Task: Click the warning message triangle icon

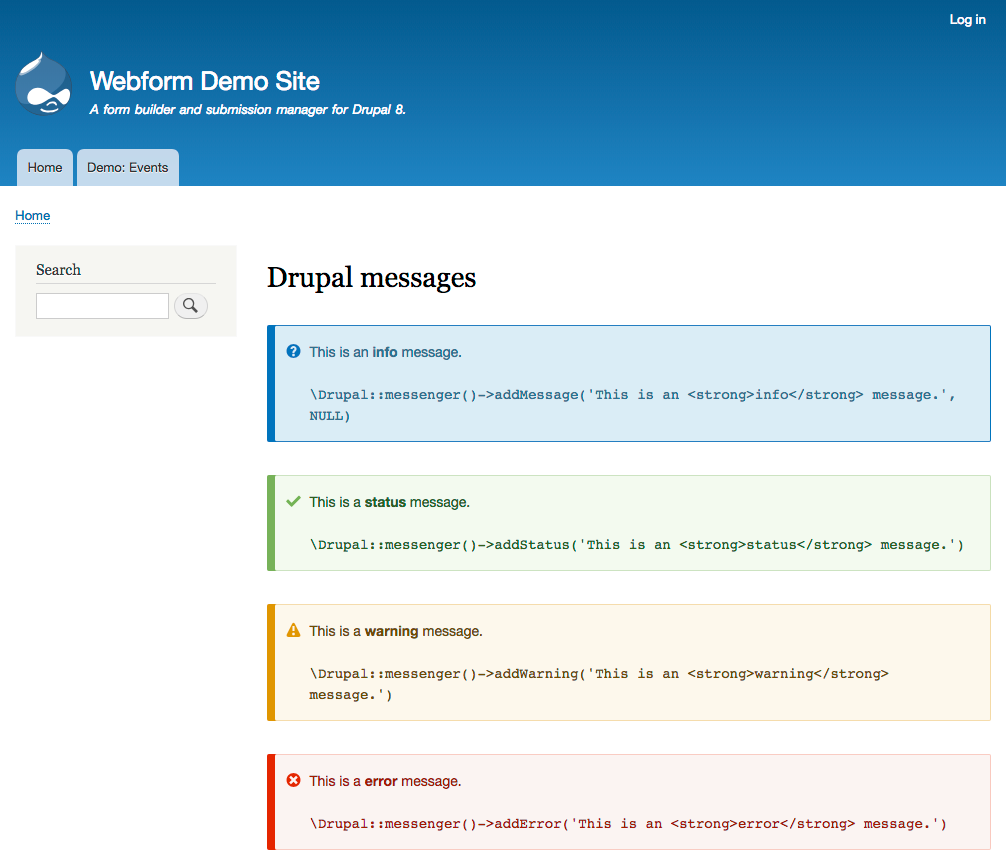Action: (x=292, y=630)
